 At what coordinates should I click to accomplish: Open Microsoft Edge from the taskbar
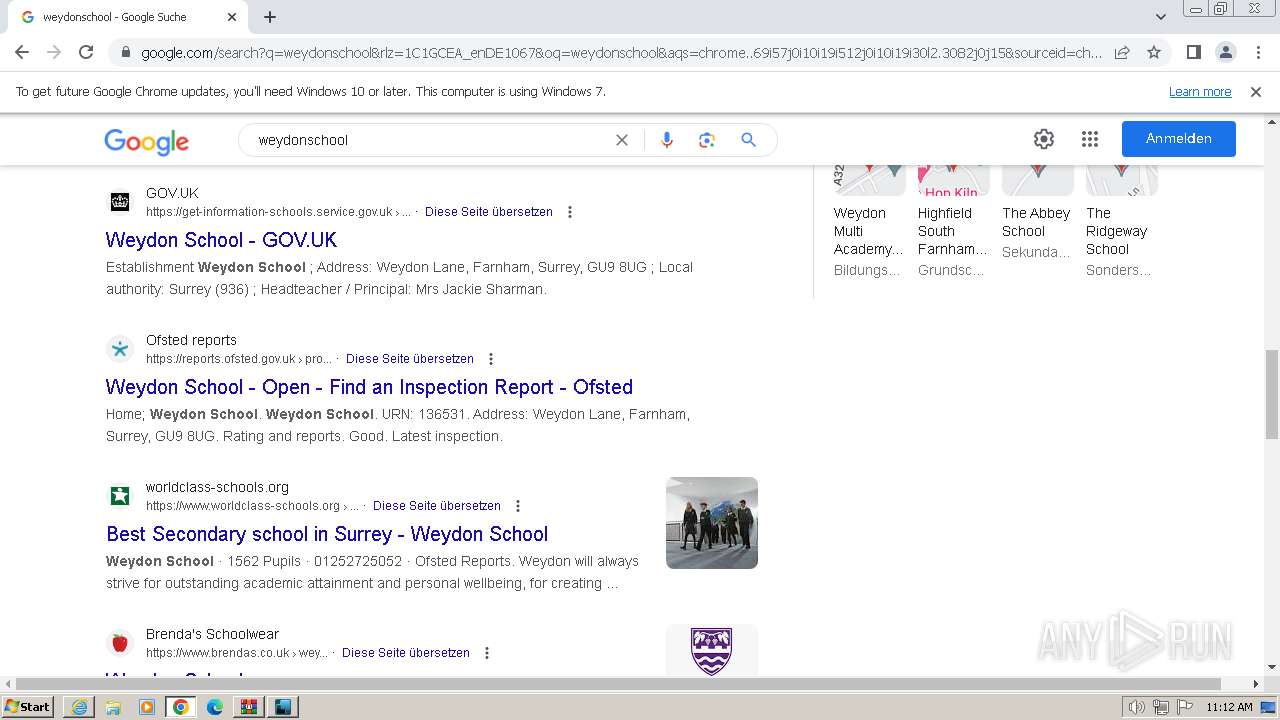click(x=215, y=707)
